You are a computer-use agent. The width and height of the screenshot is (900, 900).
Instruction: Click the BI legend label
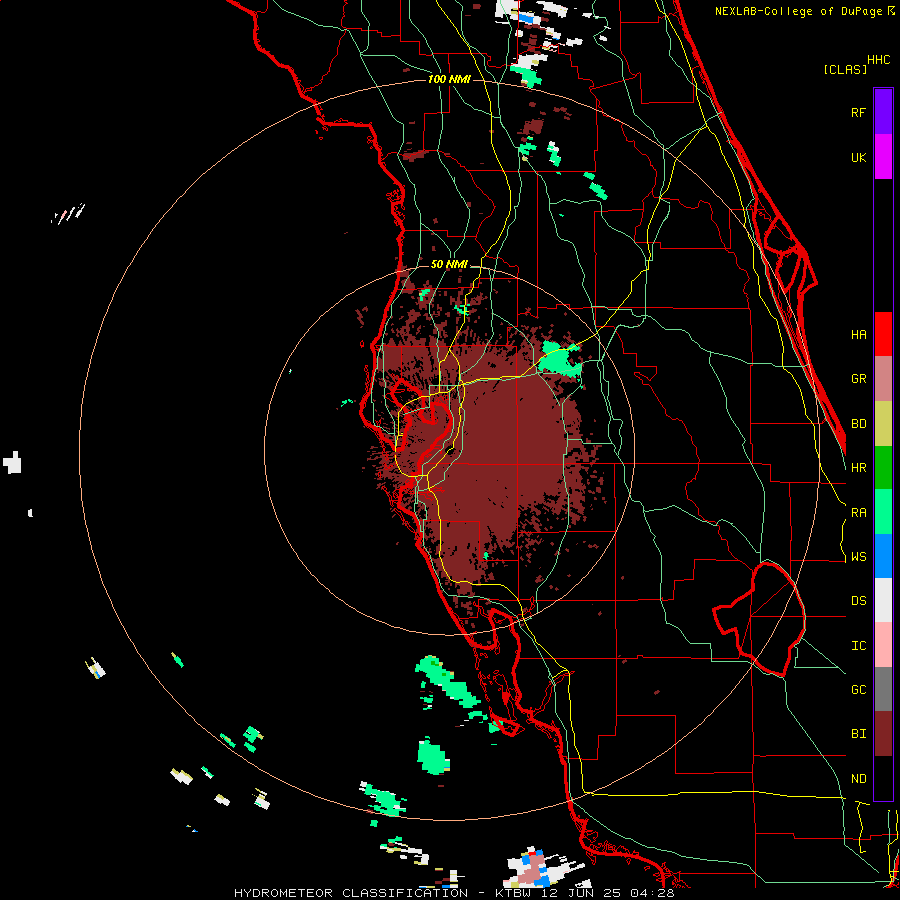[858, 734]
